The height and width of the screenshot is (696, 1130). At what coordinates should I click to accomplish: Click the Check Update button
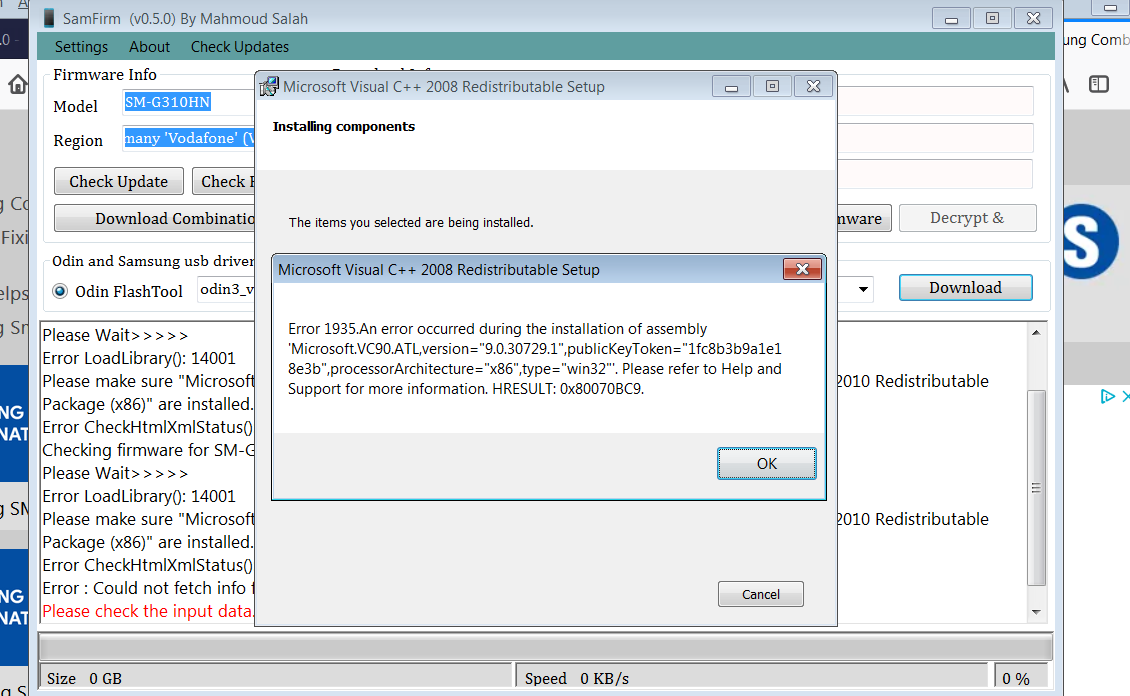pos(119,182)
